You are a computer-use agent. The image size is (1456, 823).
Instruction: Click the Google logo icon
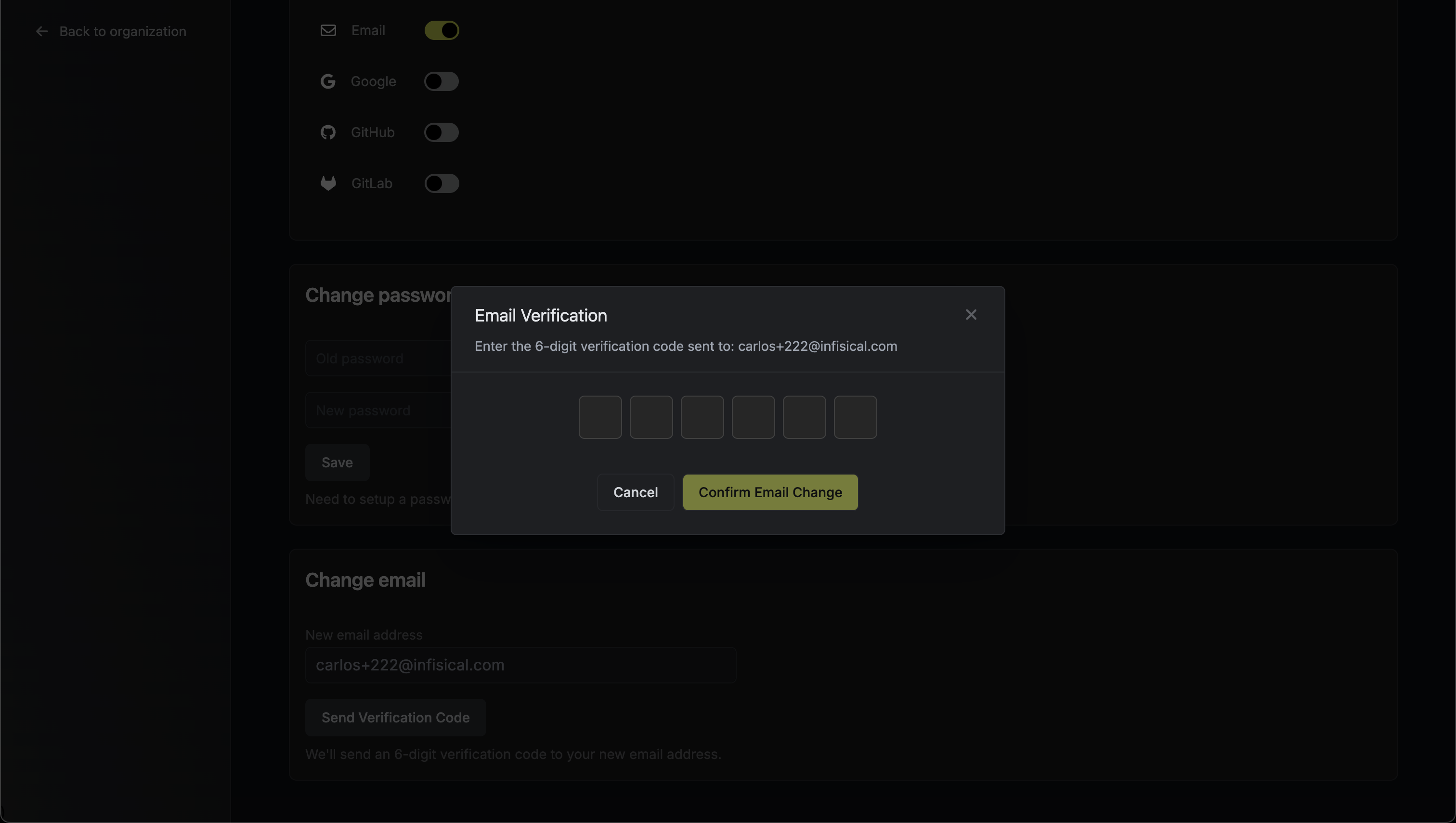pyautogui.click(x=328, y=81)
